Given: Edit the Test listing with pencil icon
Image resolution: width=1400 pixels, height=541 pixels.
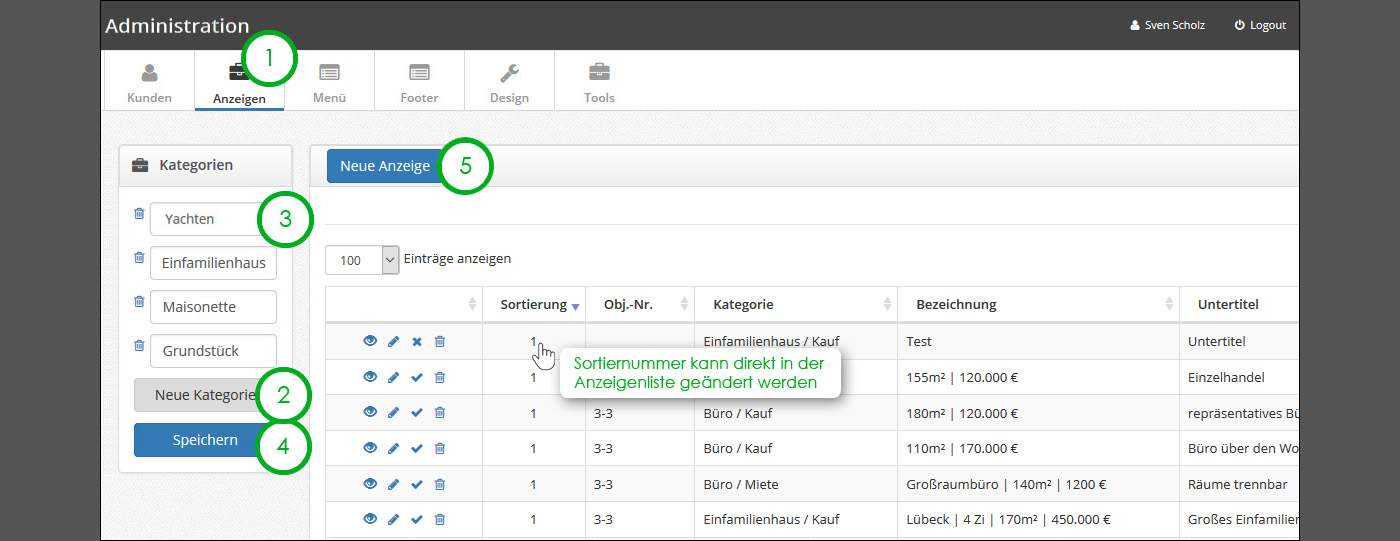Looking at the screenshot, I should (393, 342).
